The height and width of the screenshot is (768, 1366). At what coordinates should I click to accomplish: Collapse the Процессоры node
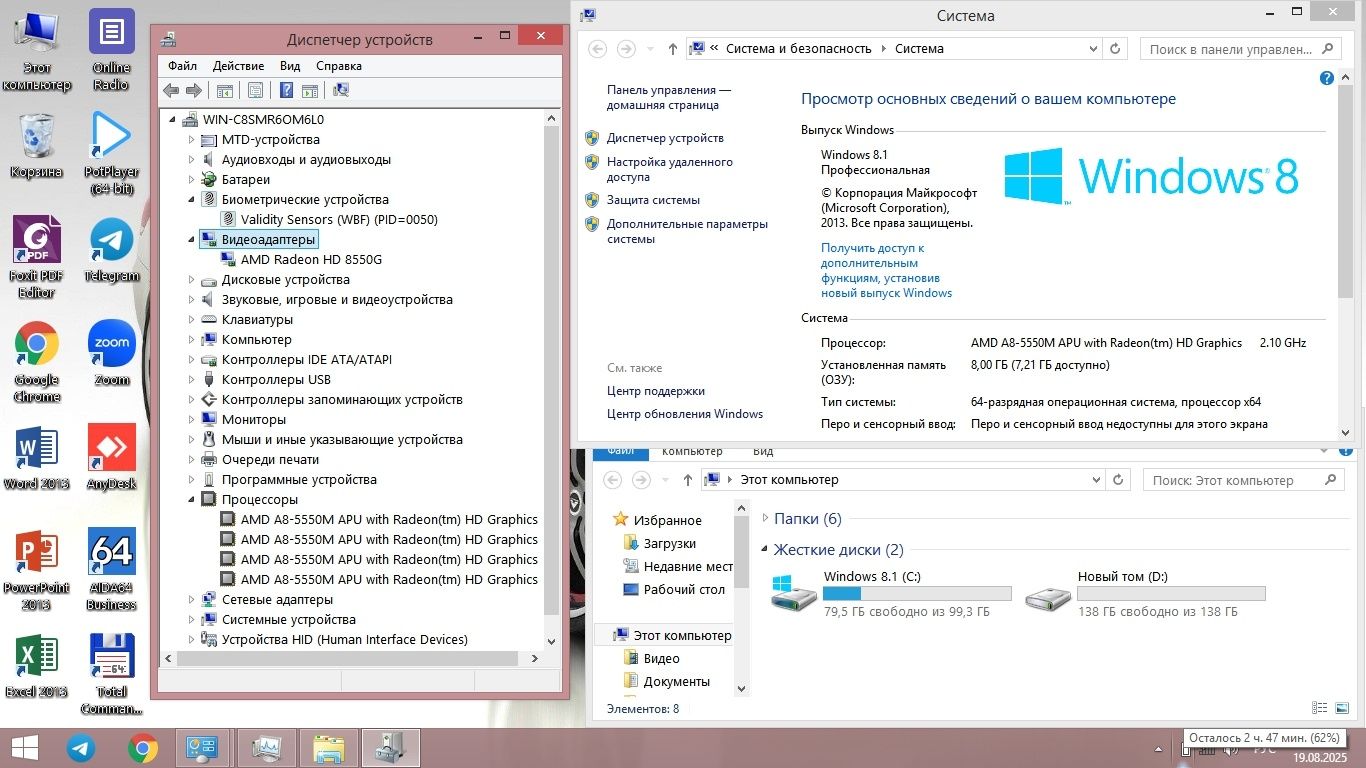click(x=192, y=500)
